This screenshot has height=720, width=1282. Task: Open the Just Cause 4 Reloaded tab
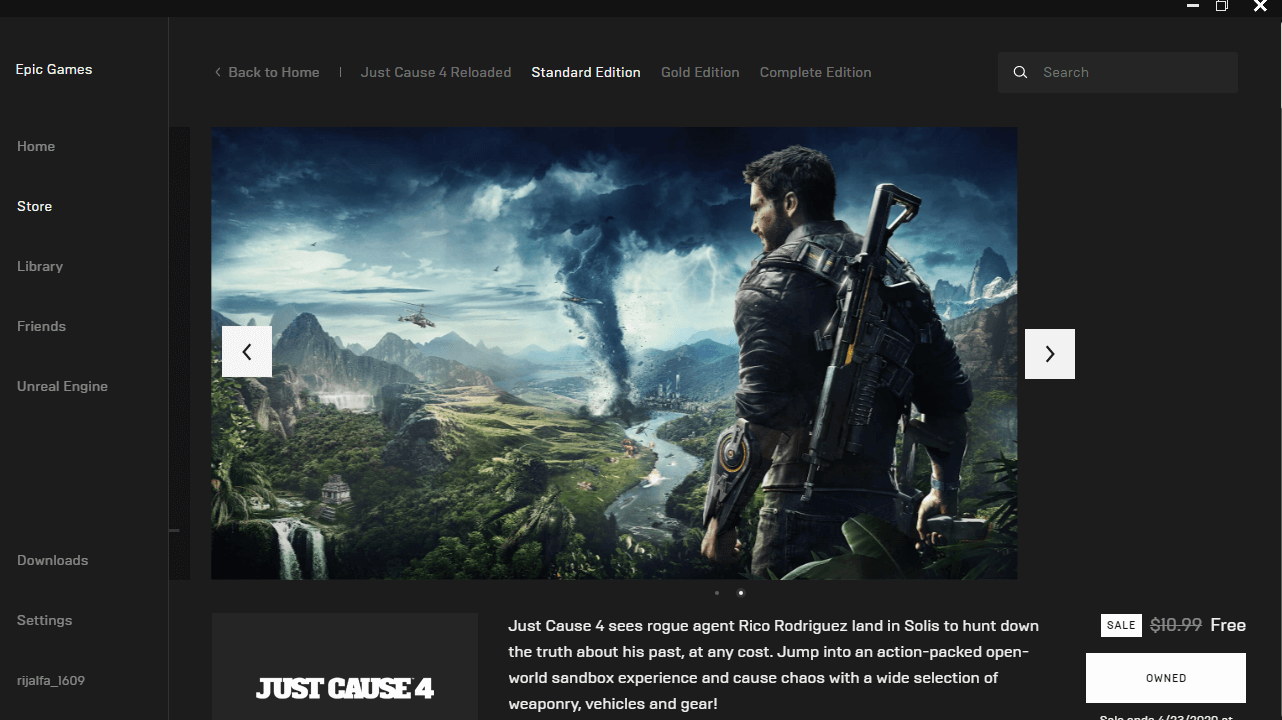click(436, 73)
